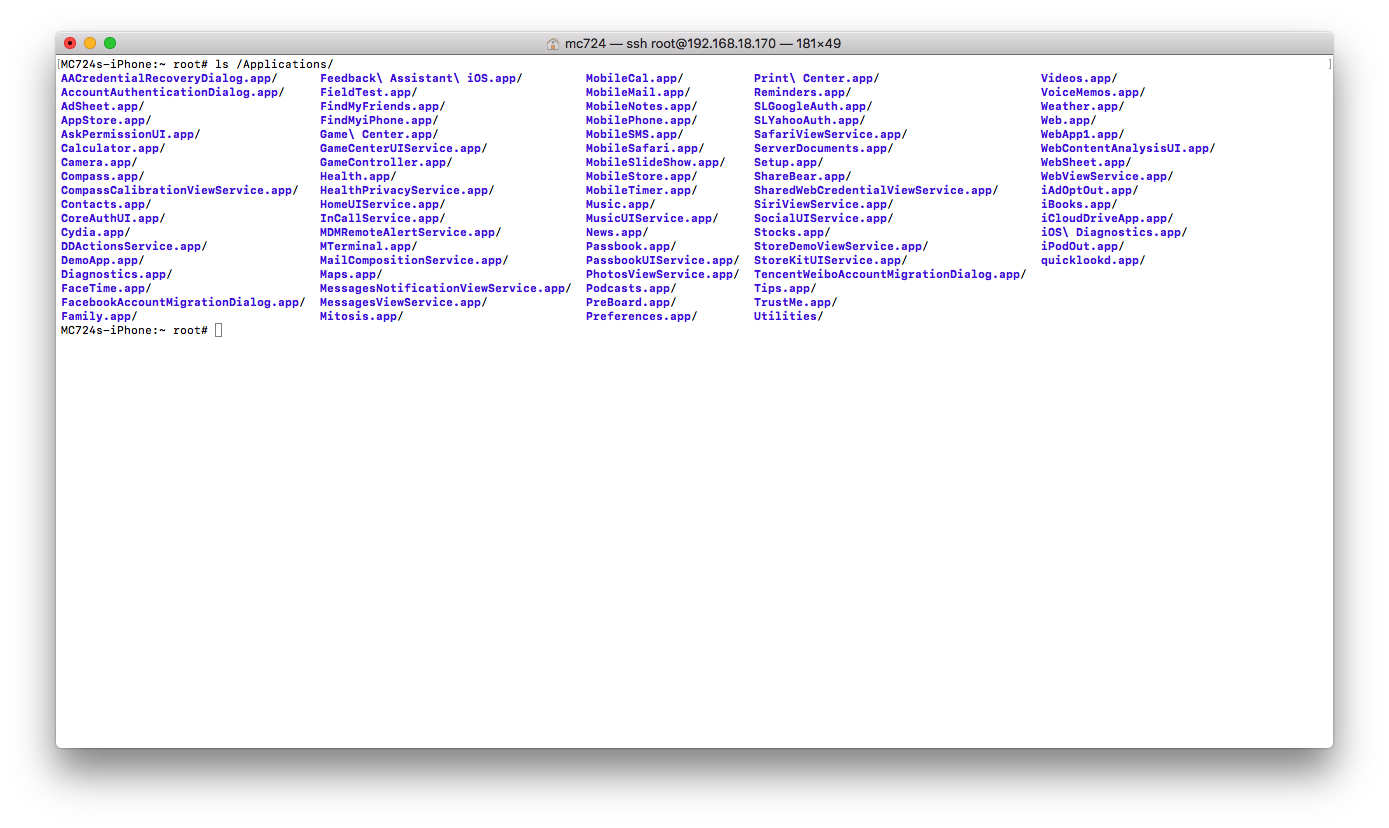Click the 'ShareBear.app/' directory
The image size is (1389, 828).
pyautogui.click(x=803, y=176)
